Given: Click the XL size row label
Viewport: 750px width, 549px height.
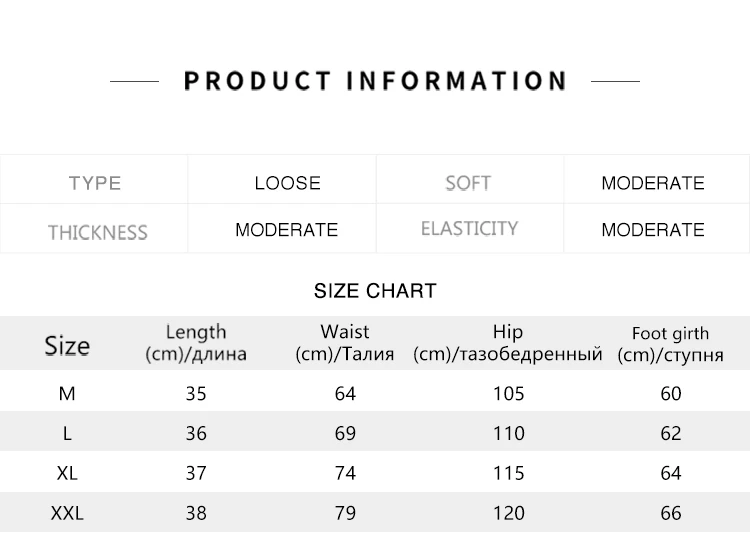Looking at the screenshot, I should coord(67,473).
